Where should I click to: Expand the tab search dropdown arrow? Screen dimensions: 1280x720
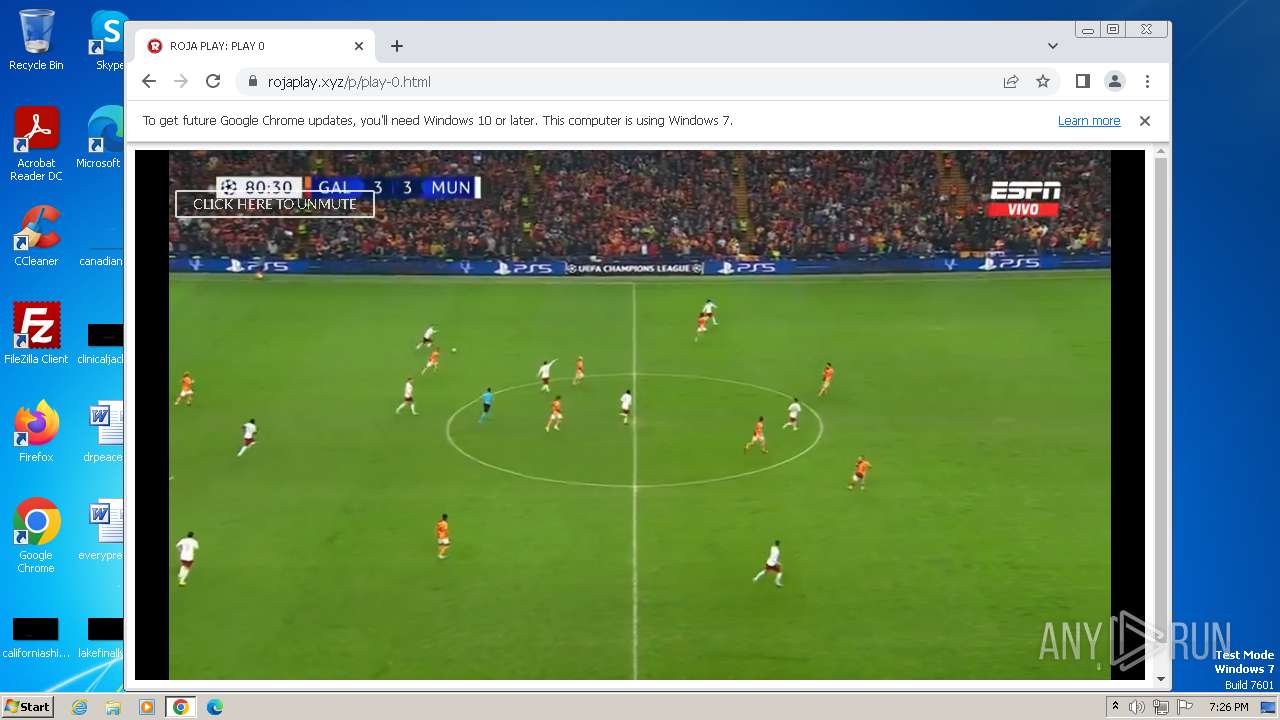(1053, 46)
